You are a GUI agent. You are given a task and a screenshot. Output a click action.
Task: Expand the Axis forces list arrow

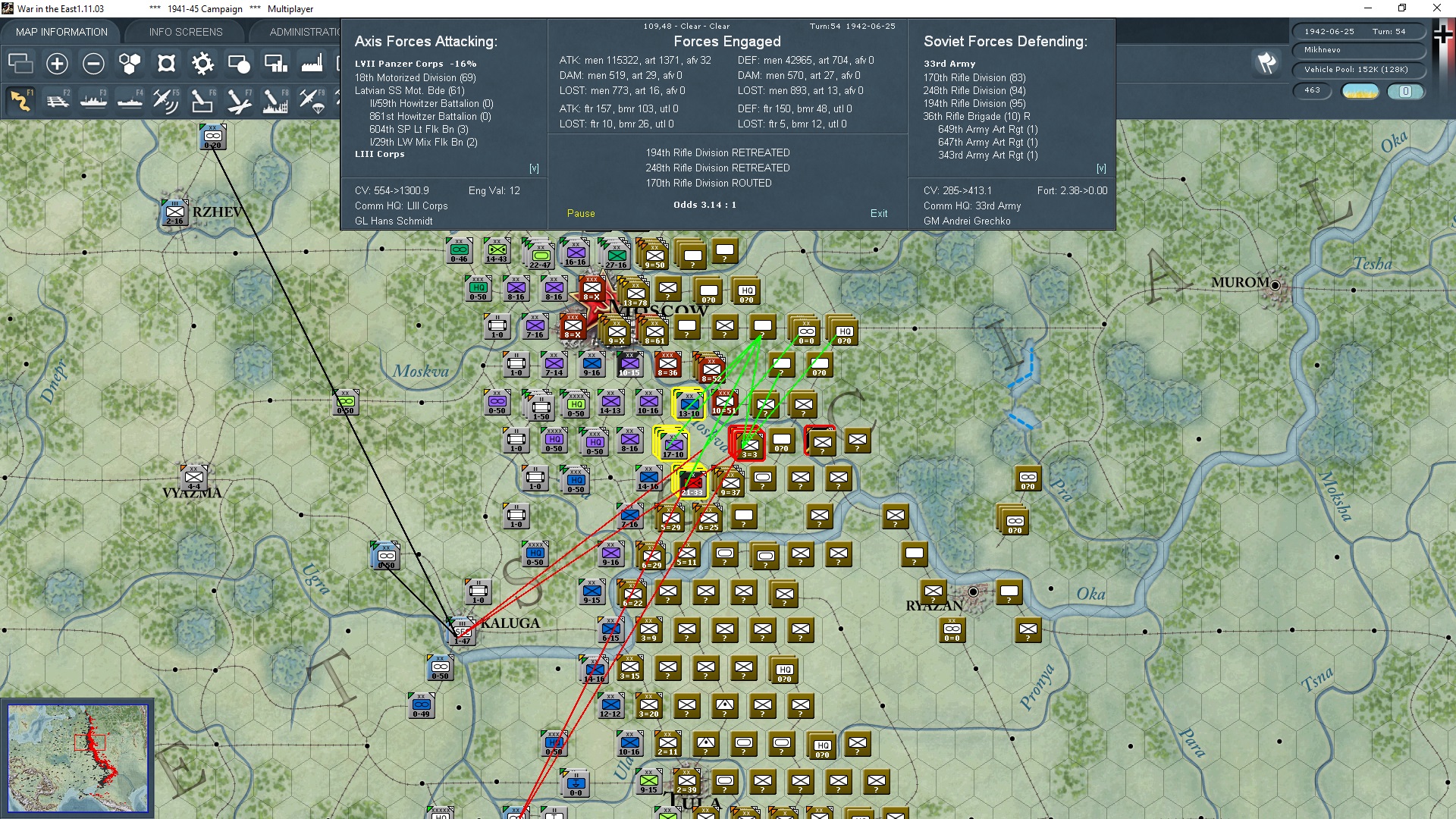[x=534, y=168]
